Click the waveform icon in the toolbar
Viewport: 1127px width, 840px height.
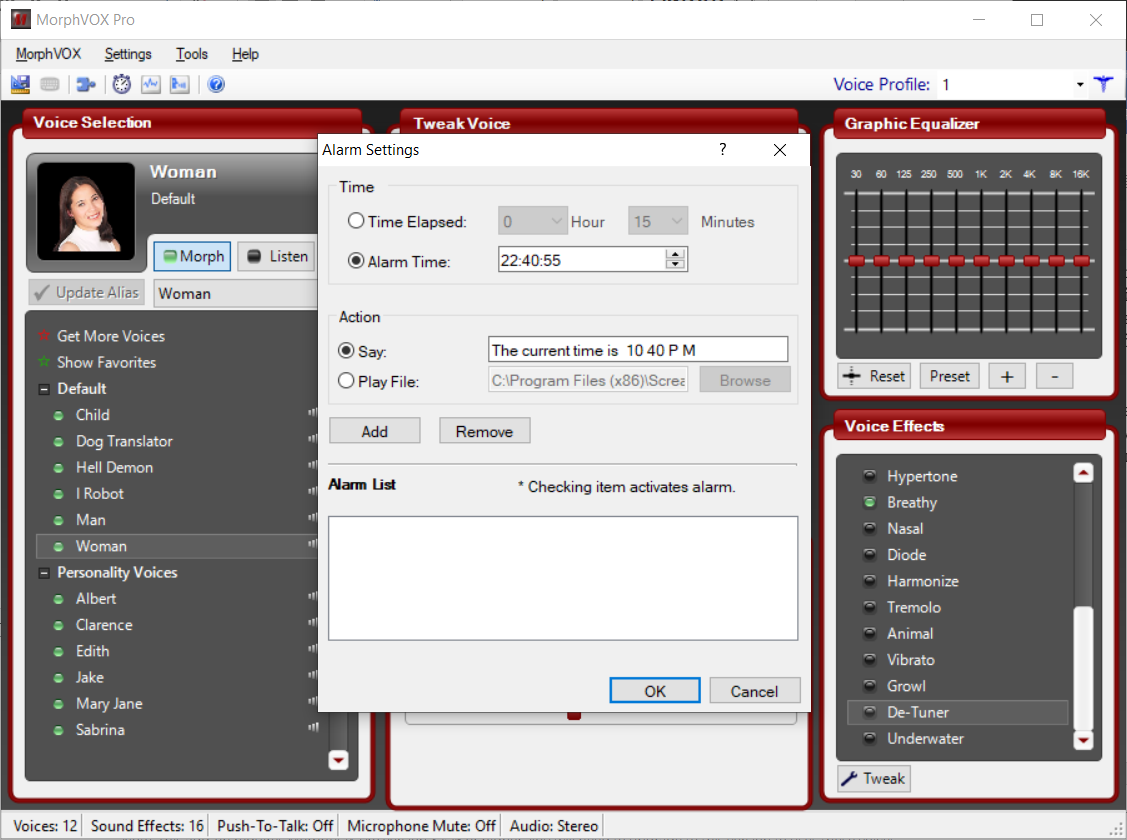pos(150,85)
